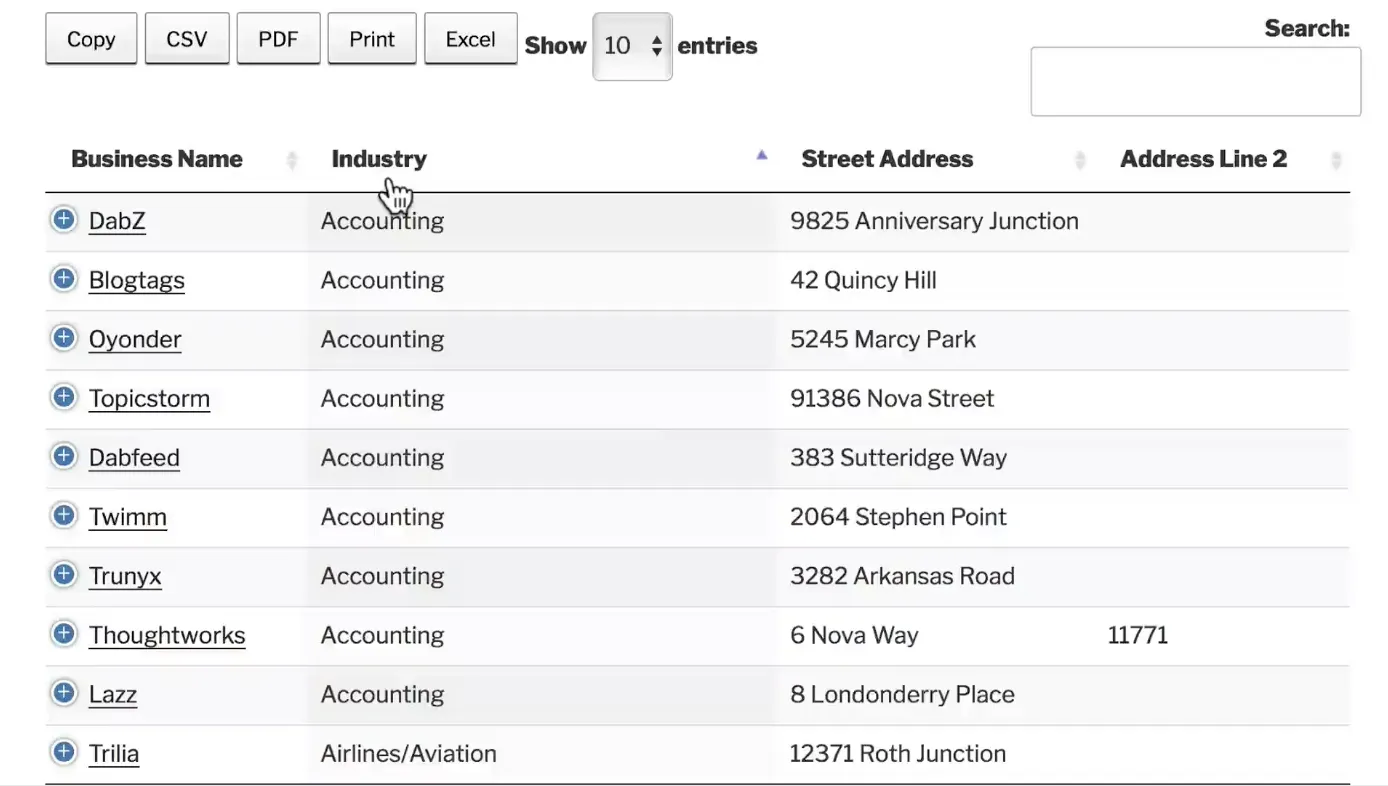The width and height of the screenshot is (1388, 786).
Task: Expand the Oyonder row plus icon
Action: [x=63, y=338]
